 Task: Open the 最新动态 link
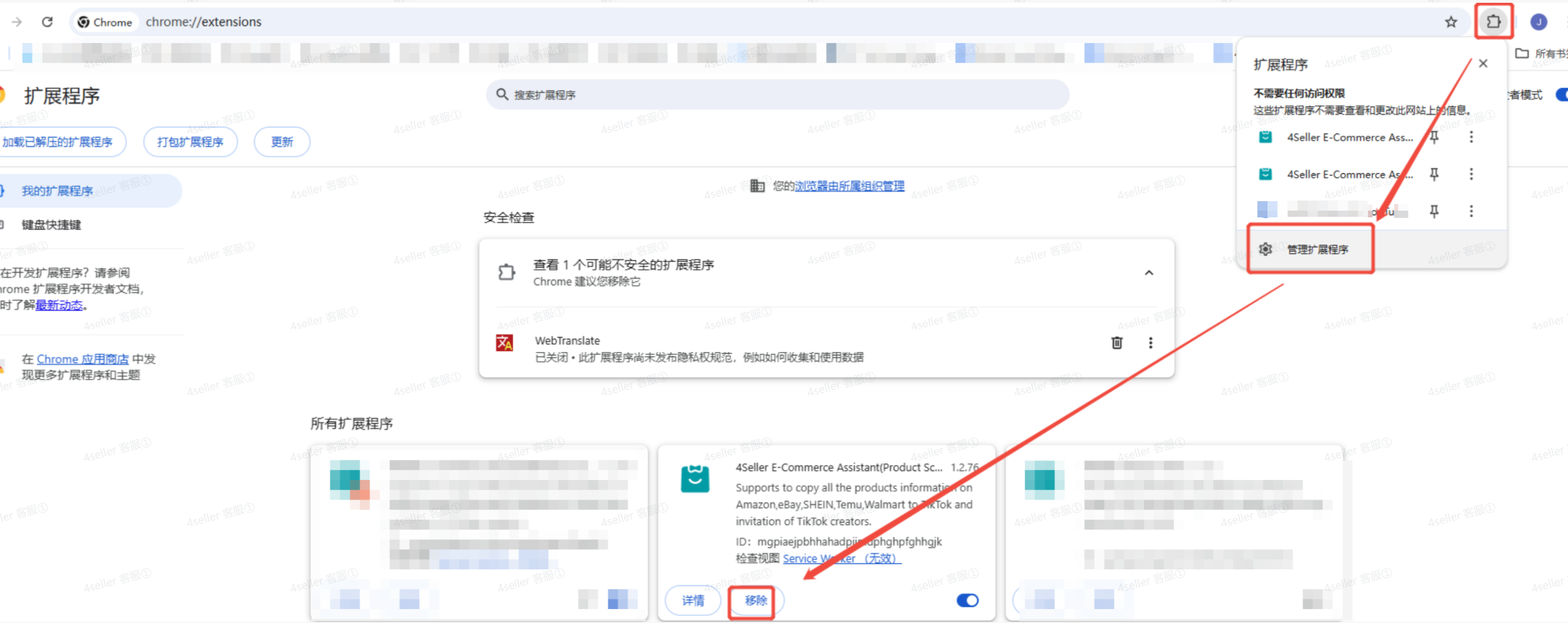pos(59,305)
